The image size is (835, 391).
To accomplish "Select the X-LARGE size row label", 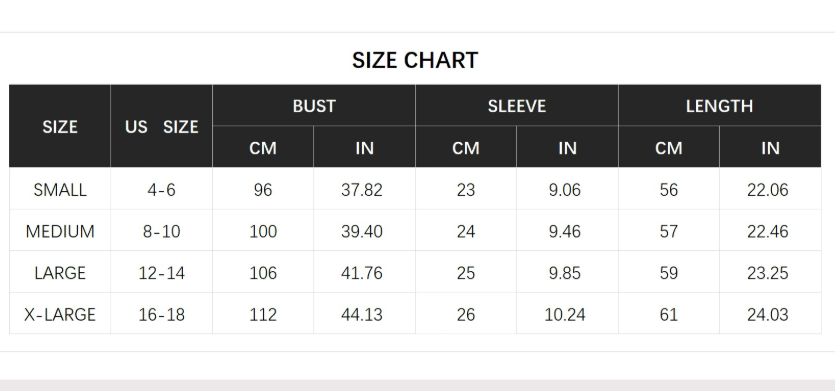I will (x=60, y=314).
